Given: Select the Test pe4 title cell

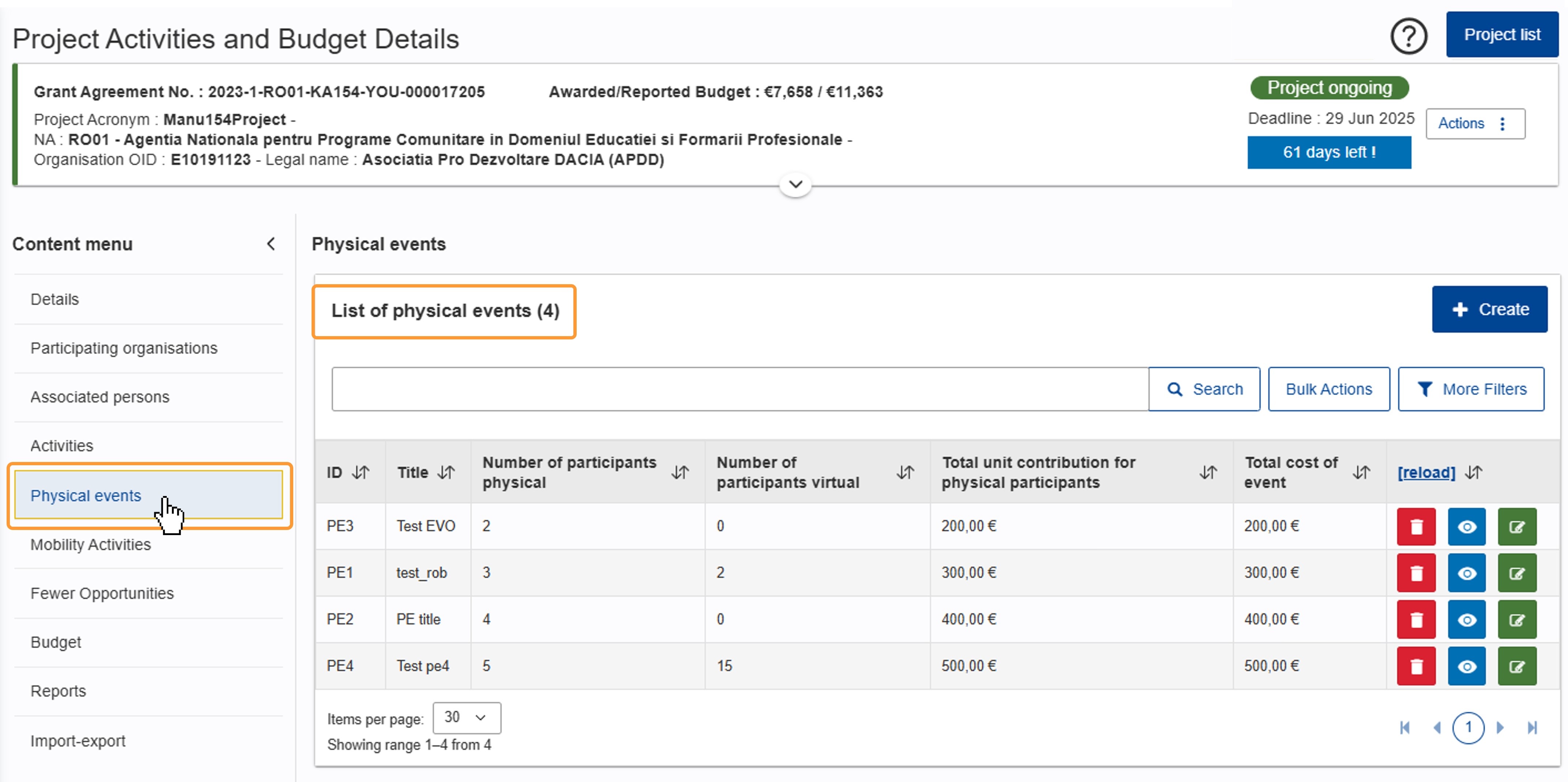Looking at the screenshot, I should point(427,666).
